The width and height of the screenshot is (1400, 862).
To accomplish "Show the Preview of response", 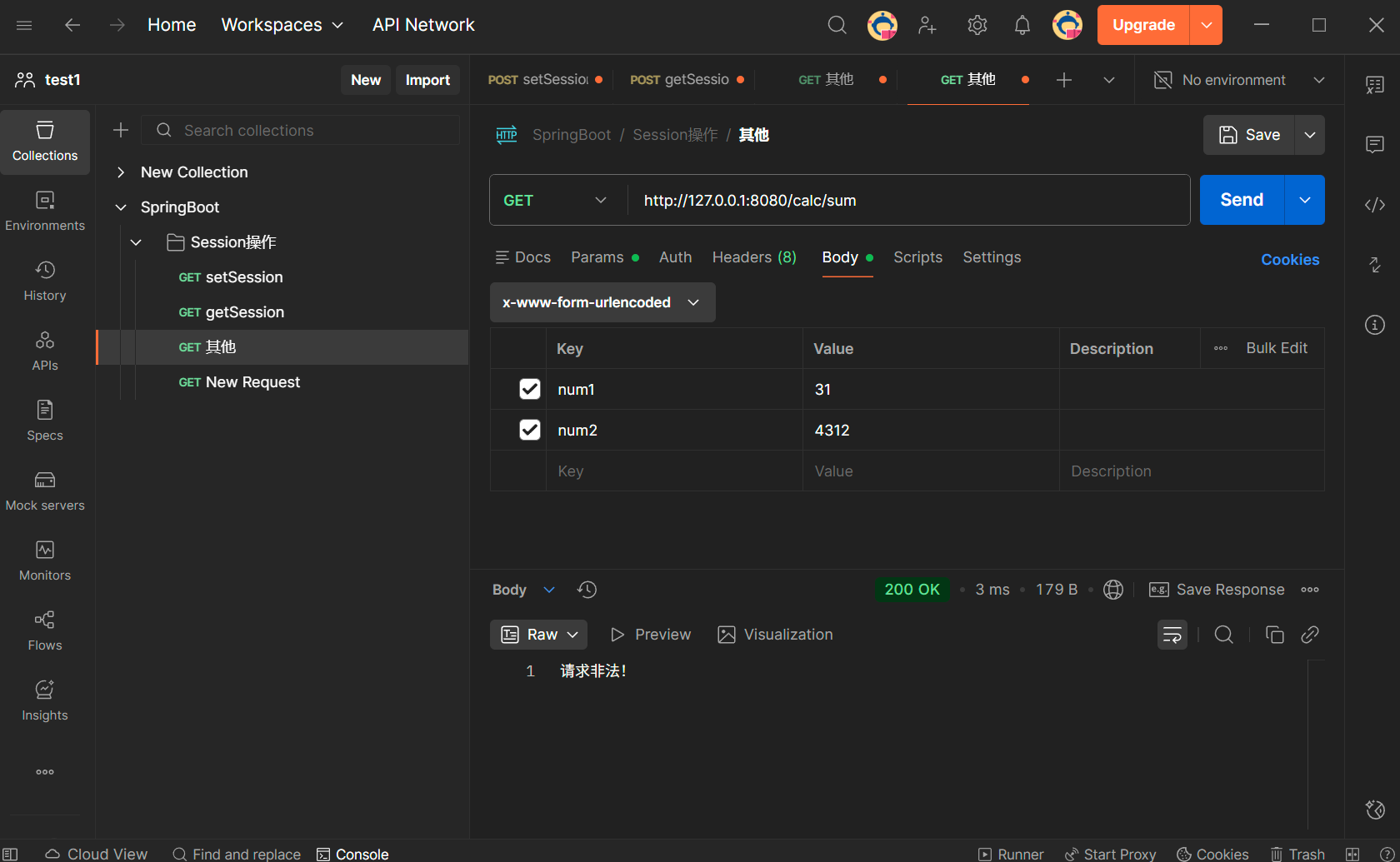I will pos(651,635).
